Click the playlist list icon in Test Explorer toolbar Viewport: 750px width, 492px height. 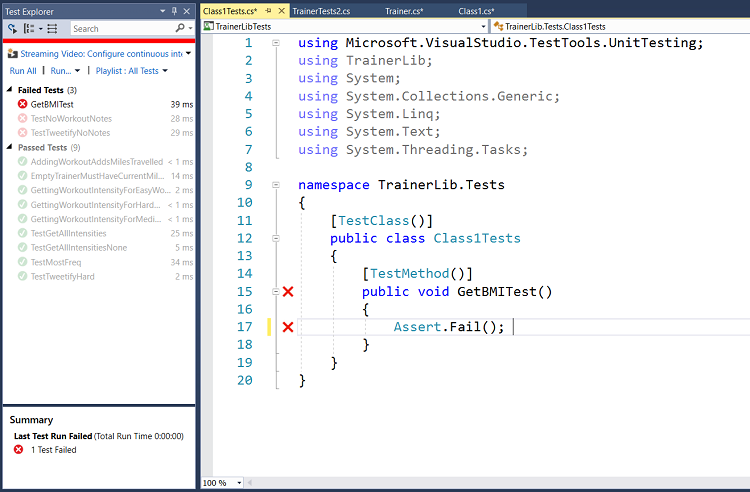tap(52, 29)
